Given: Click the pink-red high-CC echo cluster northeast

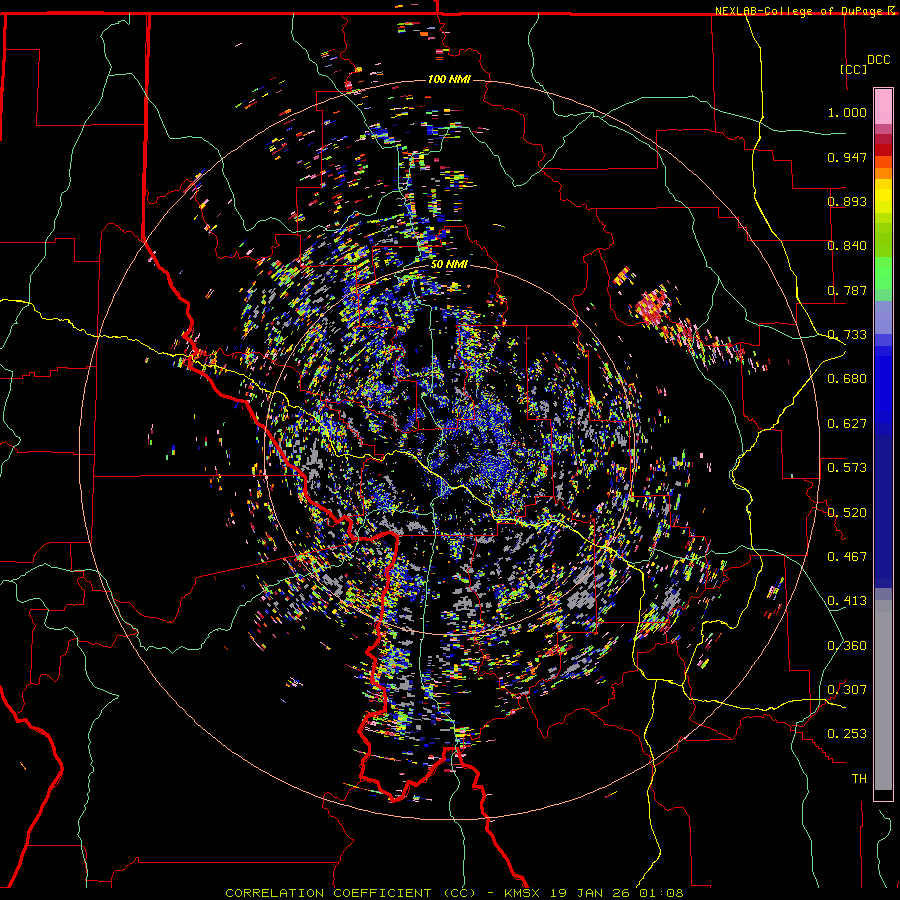Looking at the screenshot, I should pos(653,305).
